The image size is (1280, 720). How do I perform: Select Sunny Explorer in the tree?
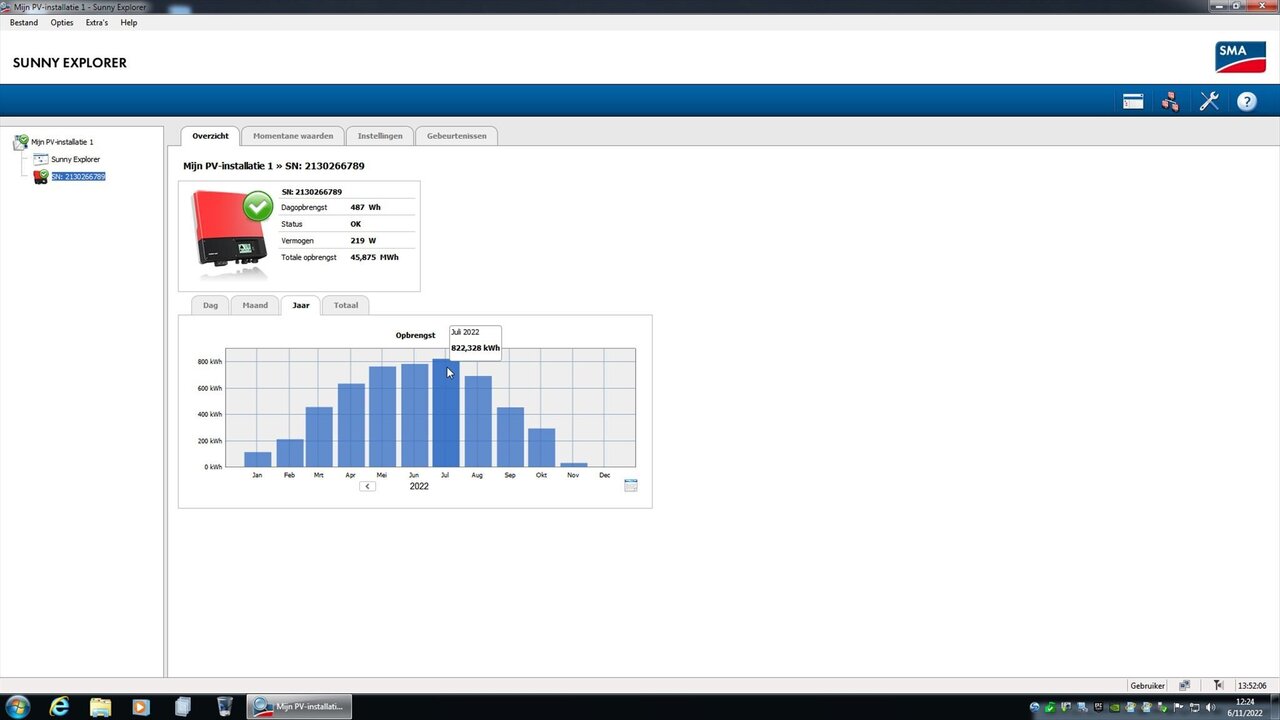(75, 159)
